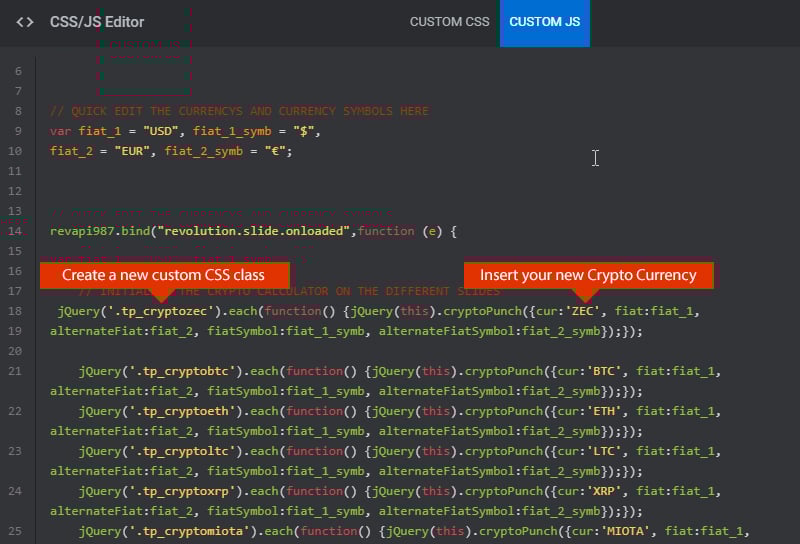Click the function keyword on line 14
The image size is (800, 544).
pos(386,231)
